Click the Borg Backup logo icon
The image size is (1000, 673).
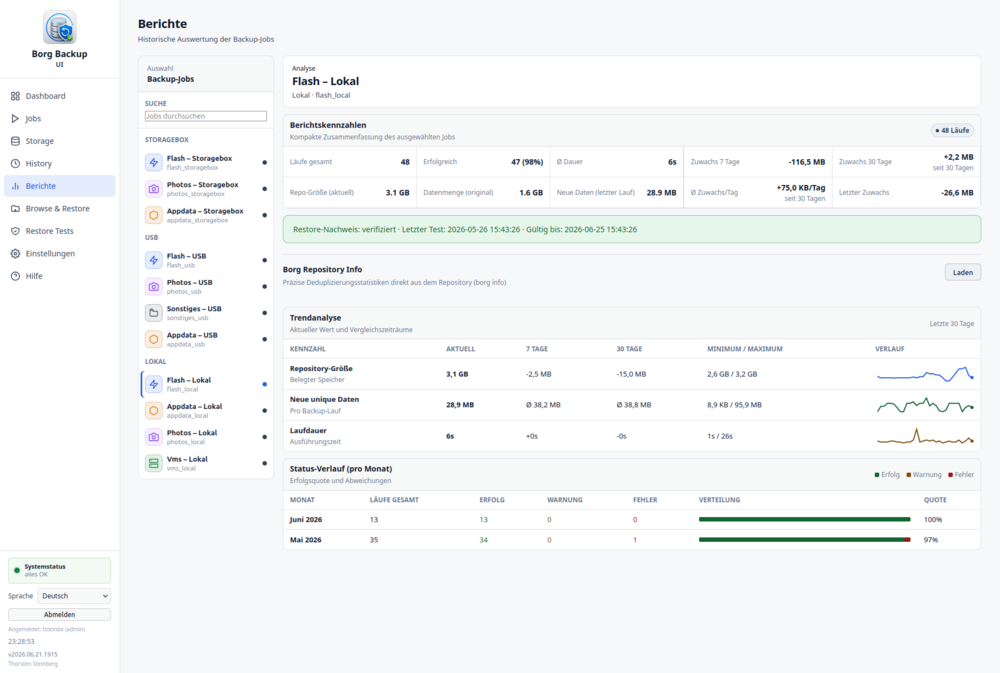tap(59, 27)
